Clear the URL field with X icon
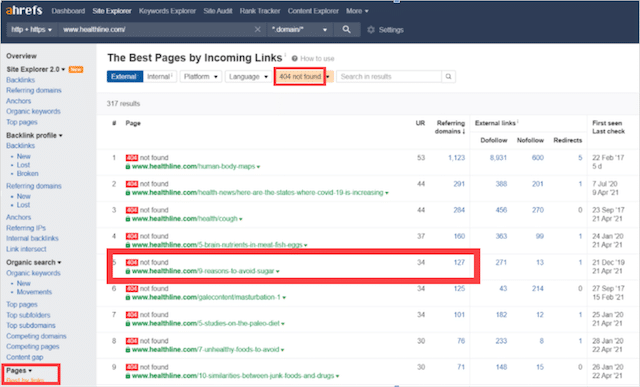 258,29
